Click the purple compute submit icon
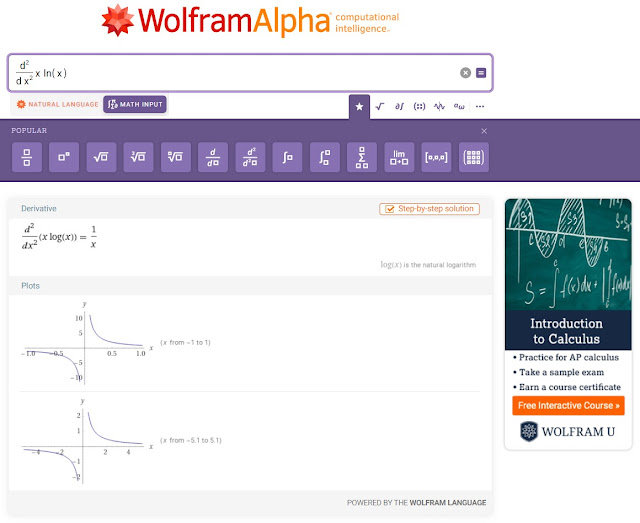640x523 pixels. coord(481,73)
